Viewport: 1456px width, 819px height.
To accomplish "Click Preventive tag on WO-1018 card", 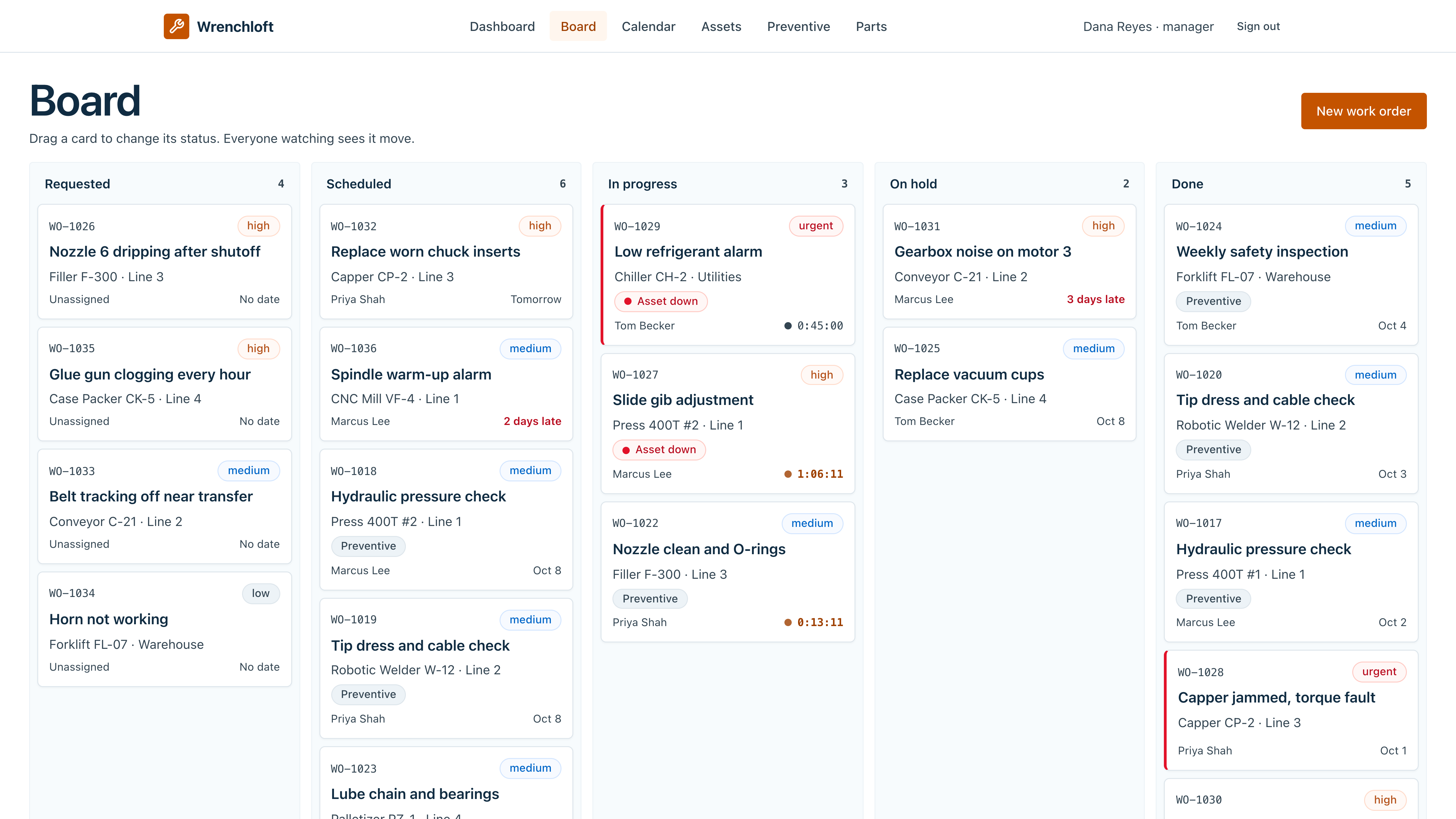I will click(368, 546).
